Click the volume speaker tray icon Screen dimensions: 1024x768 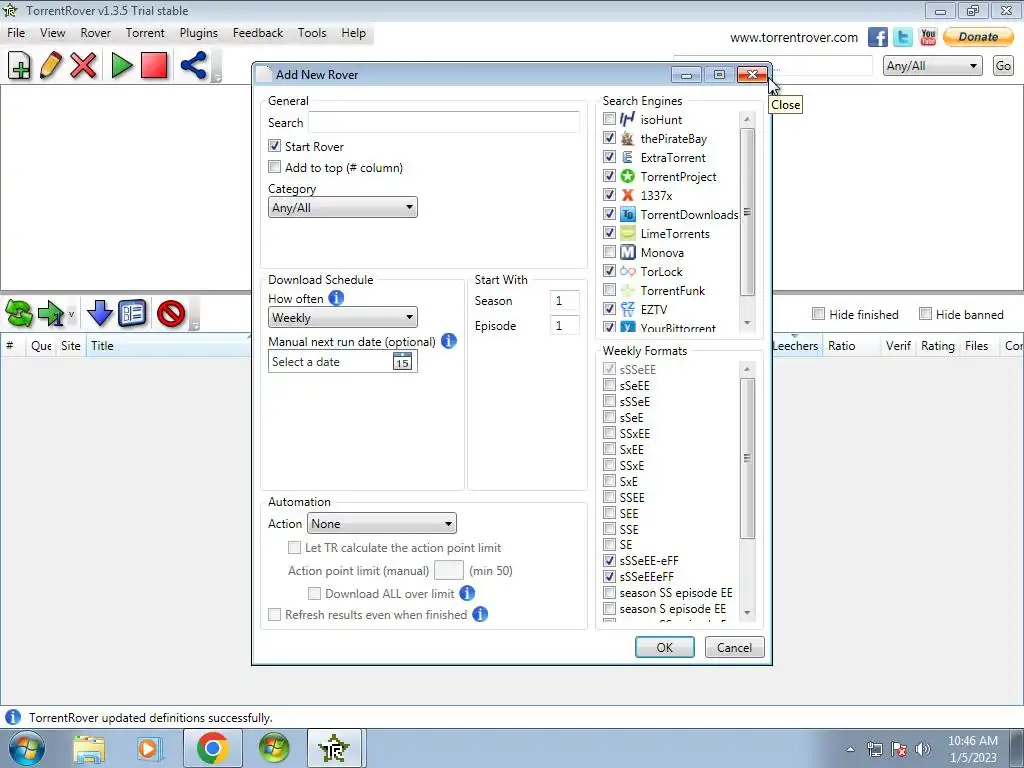[923, 749]
